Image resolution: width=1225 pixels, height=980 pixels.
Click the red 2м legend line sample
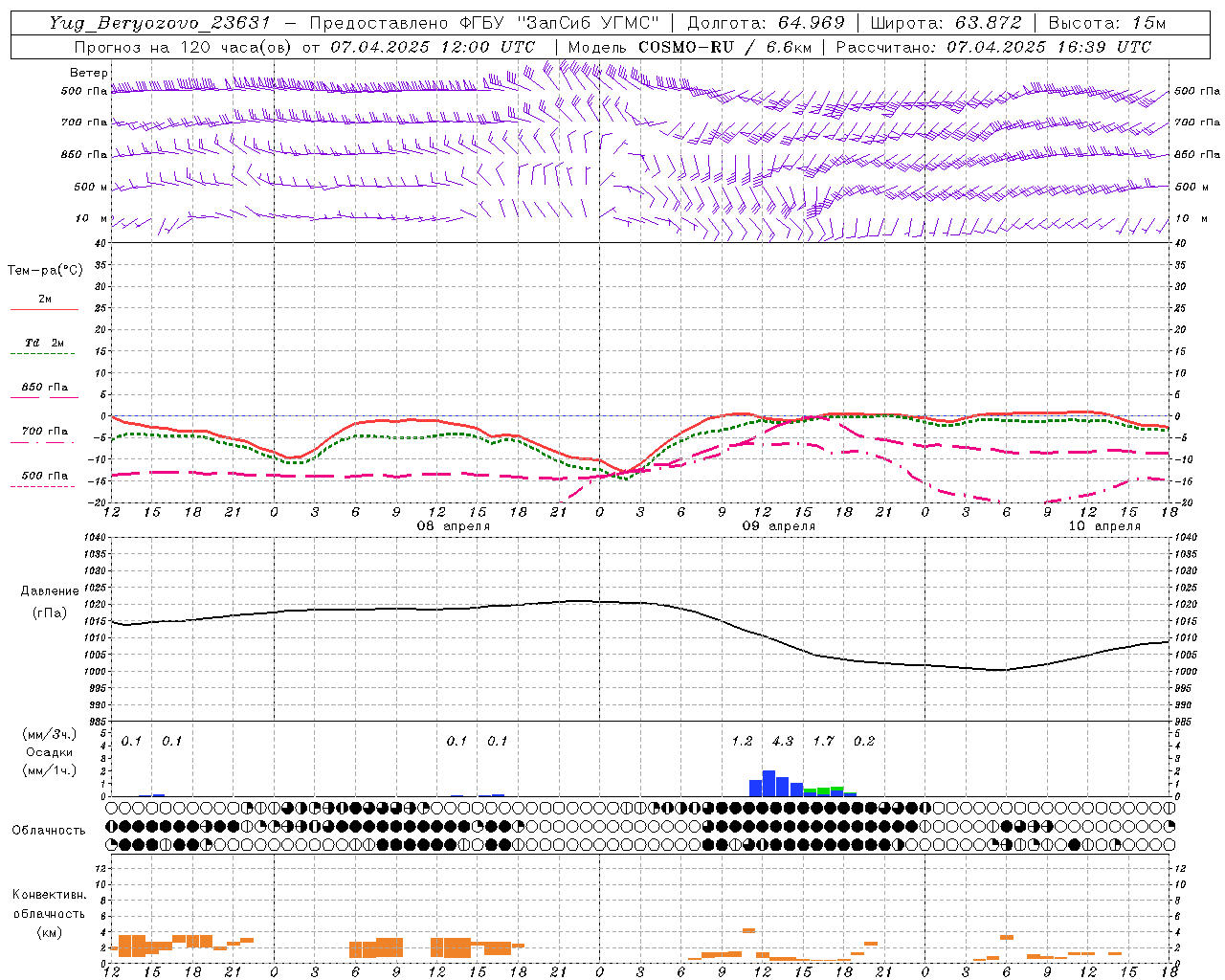coord(44,309)
